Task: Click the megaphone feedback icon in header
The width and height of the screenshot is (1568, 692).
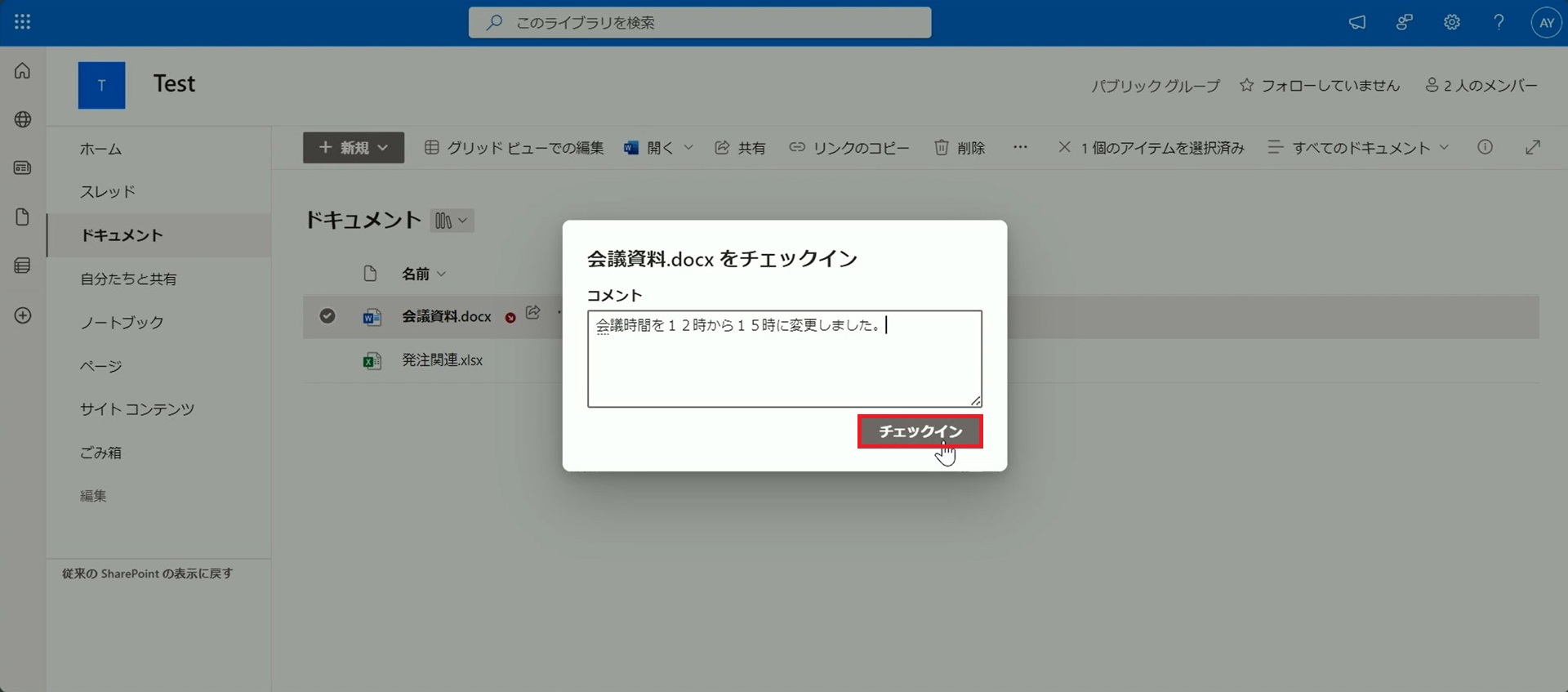Action: click(x=1356, y=22)
